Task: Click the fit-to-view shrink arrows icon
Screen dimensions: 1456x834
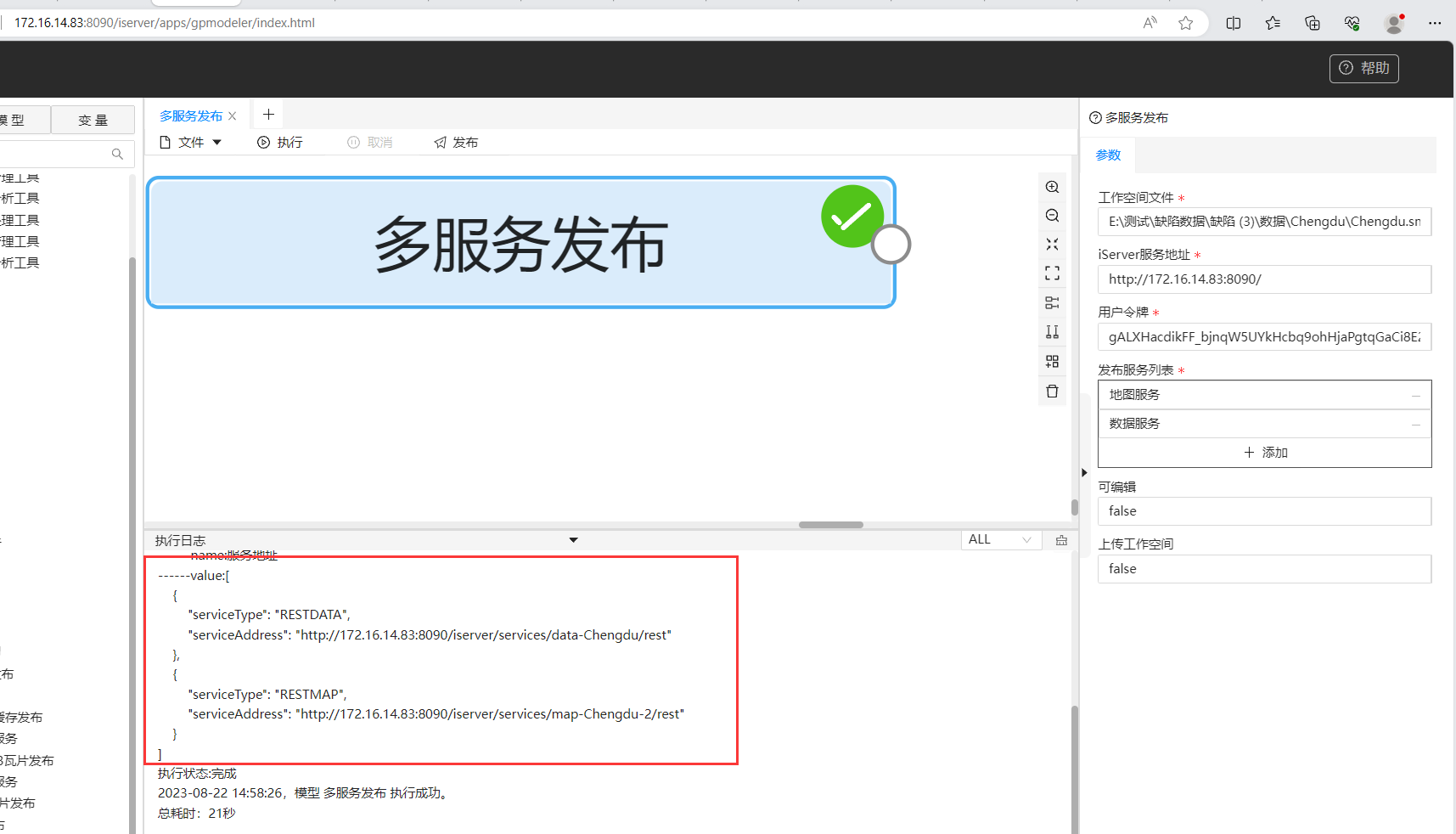Action: point(1052,245)
